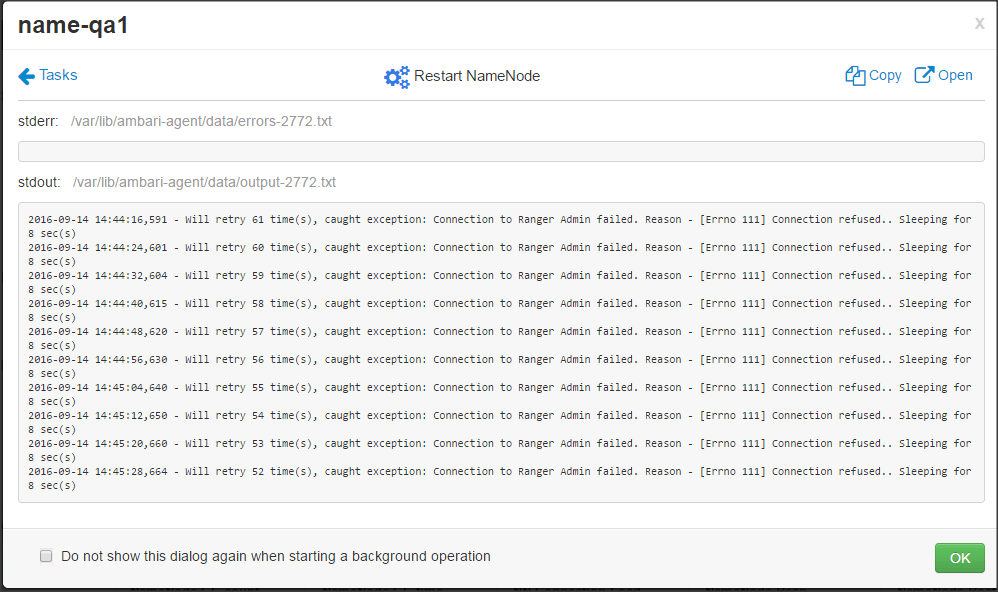Click the gears icon beside Restart NameNode
The width and height of the screenshot is (998, 592).
[397, 77]
